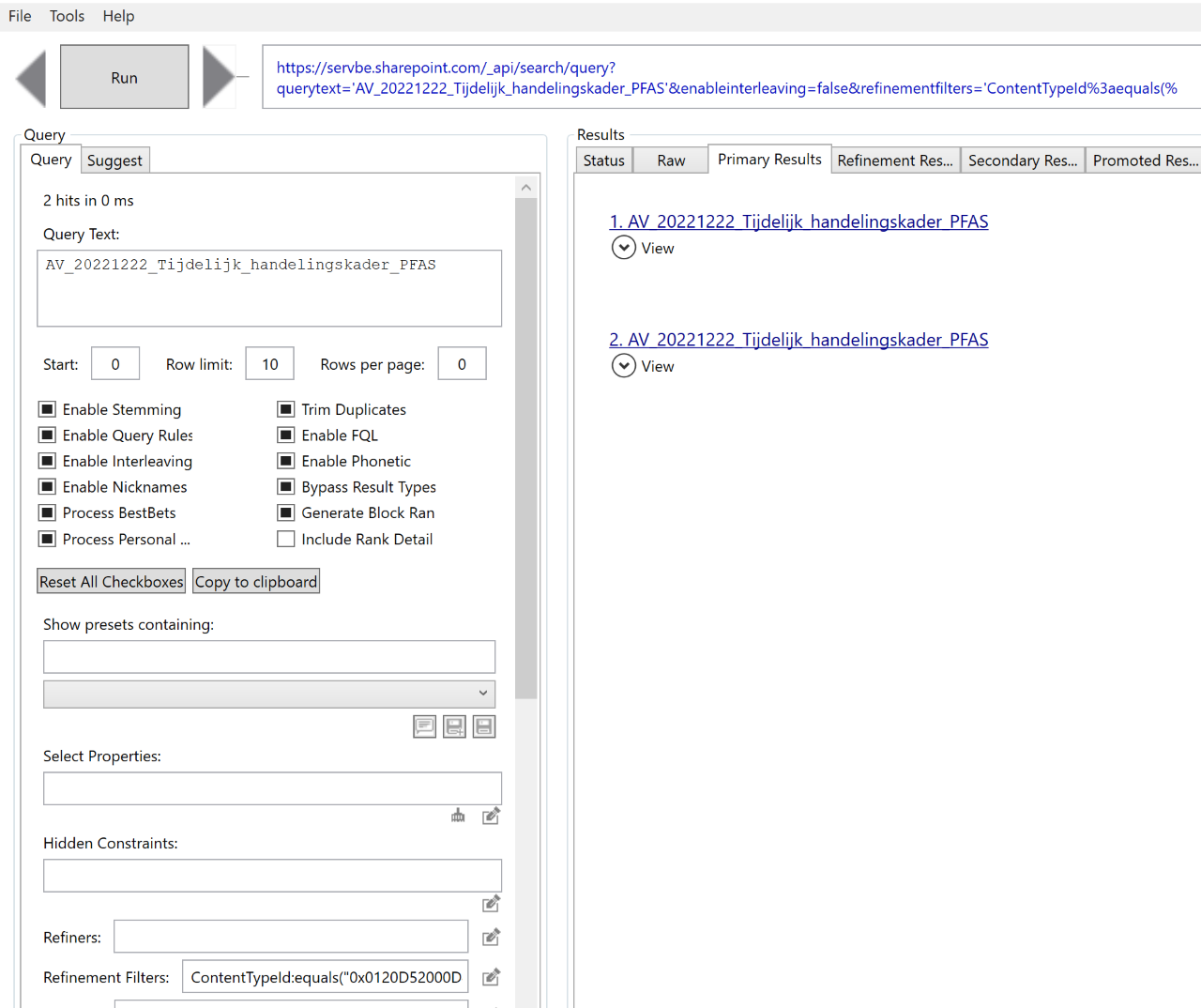Click the back arrow beside Run
The image size is (1201, 1008).
coord(31,77)
